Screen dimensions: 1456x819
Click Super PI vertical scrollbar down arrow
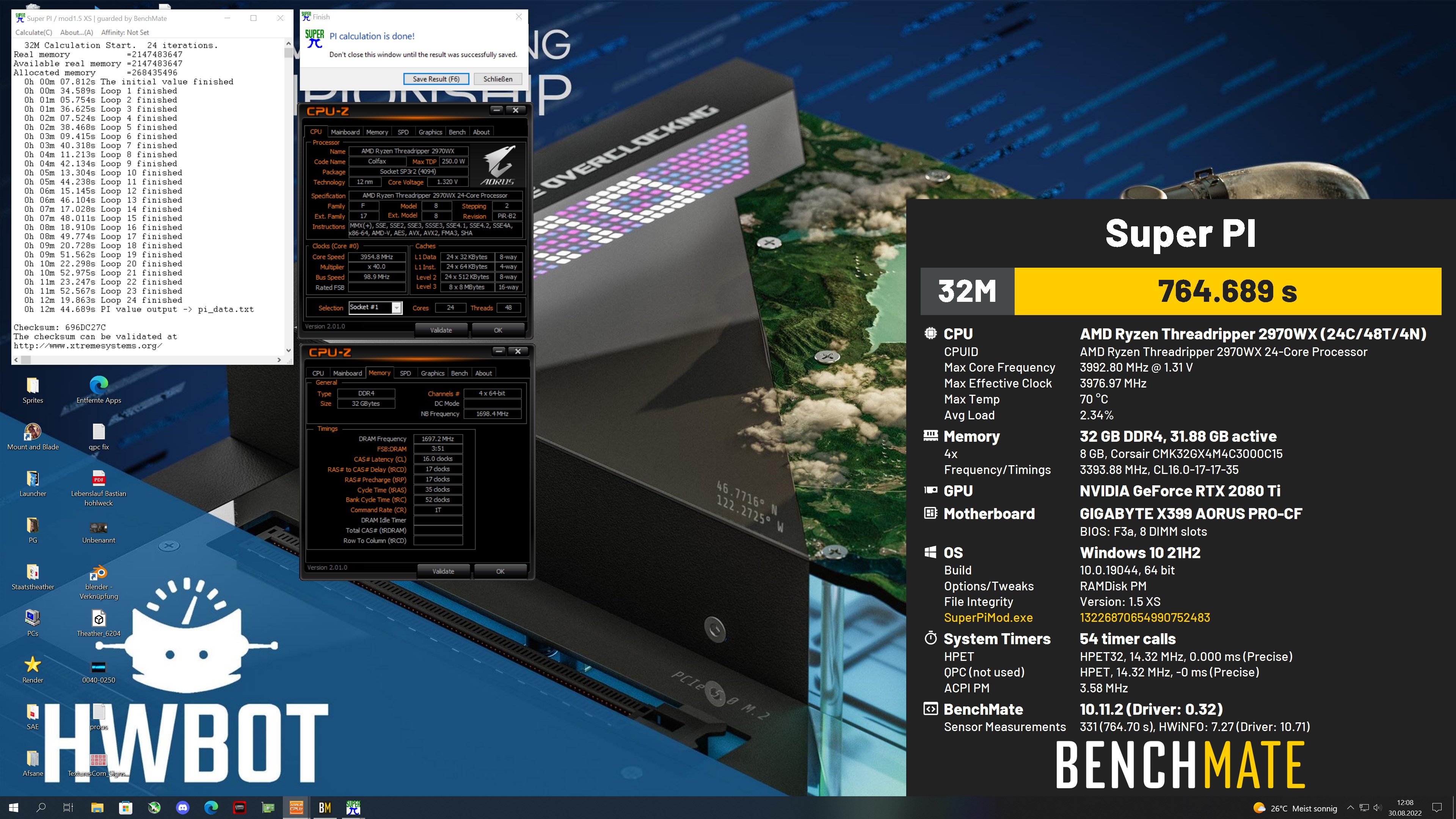(288, 350)
